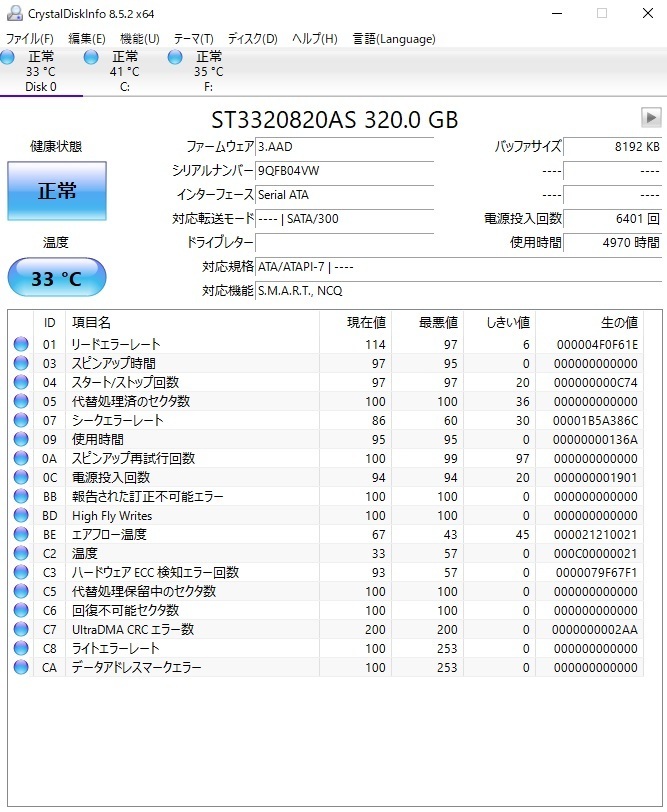Click status icon of ID C2 温度 row

[21, 553]
